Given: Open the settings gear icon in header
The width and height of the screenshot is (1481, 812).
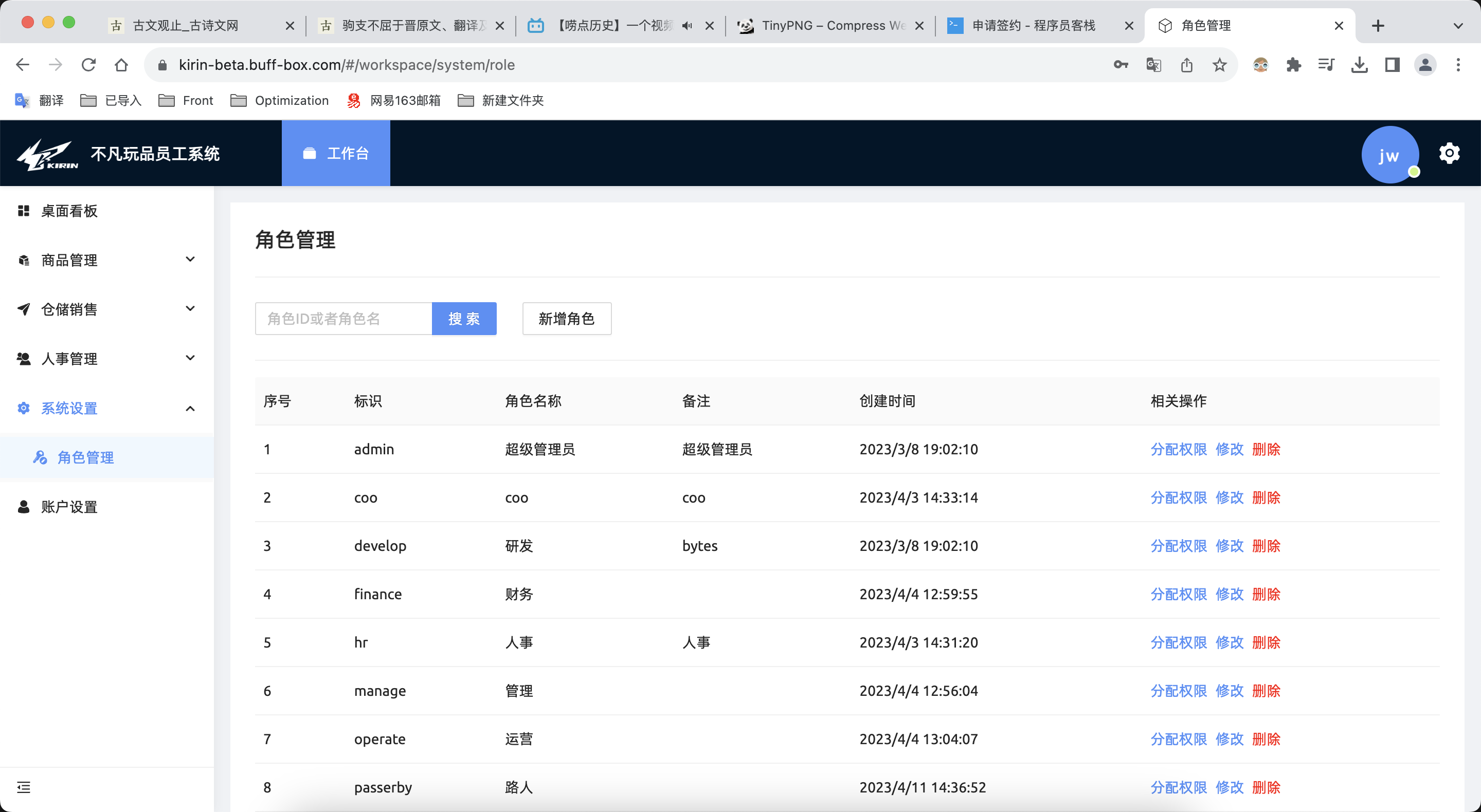Looking at the screenshot, I should pos(1449,154).
